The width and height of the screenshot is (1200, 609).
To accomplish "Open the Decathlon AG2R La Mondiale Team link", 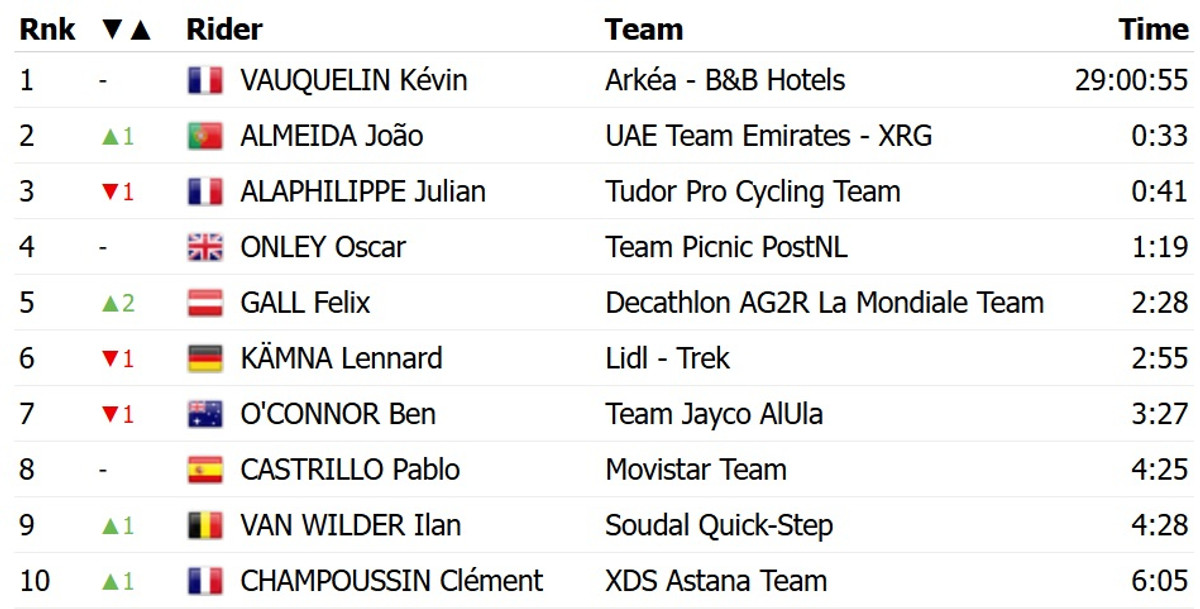I will coord(824,303).
